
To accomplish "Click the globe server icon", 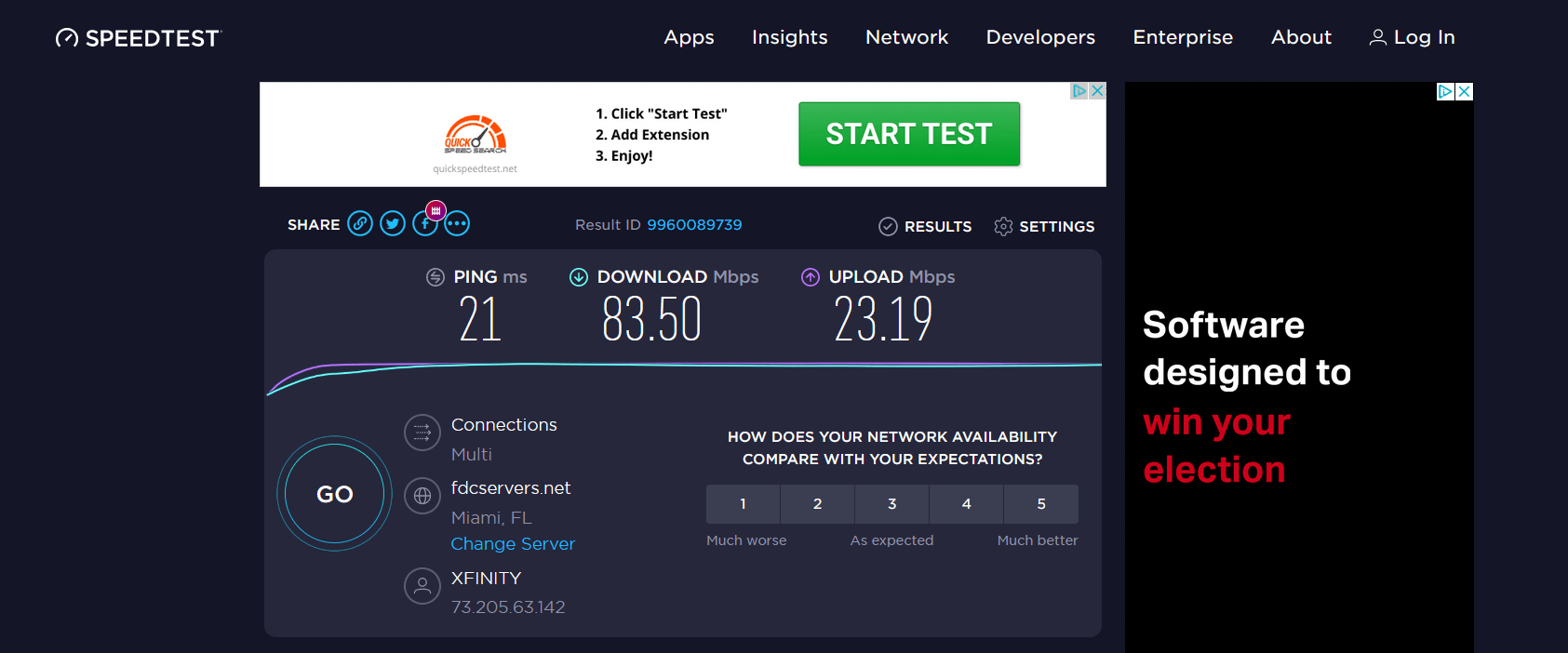I will pyautogui.click(x=422, y=496).
